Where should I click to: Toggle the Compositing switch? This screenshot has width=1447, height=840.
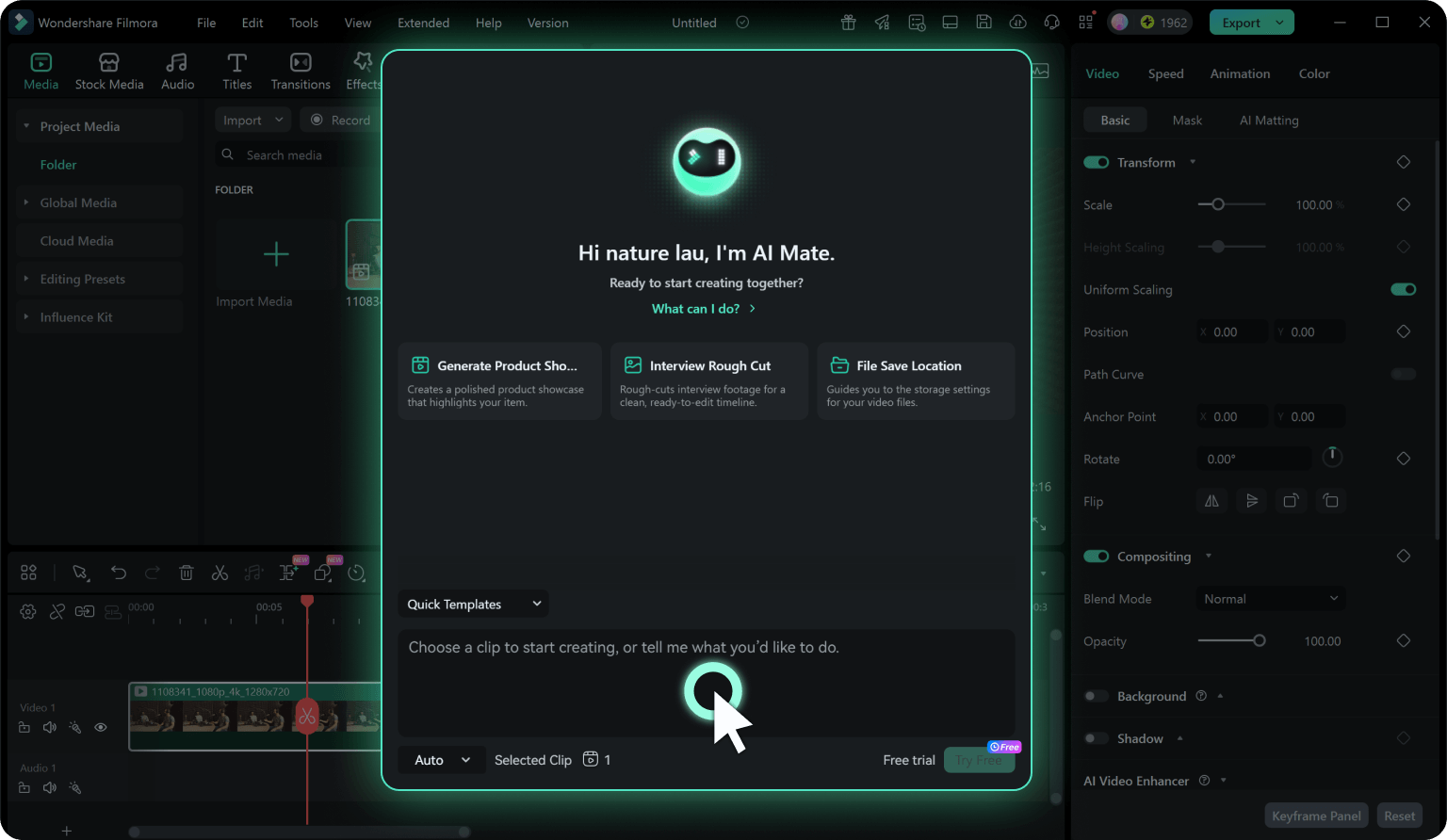(1096, 557)
